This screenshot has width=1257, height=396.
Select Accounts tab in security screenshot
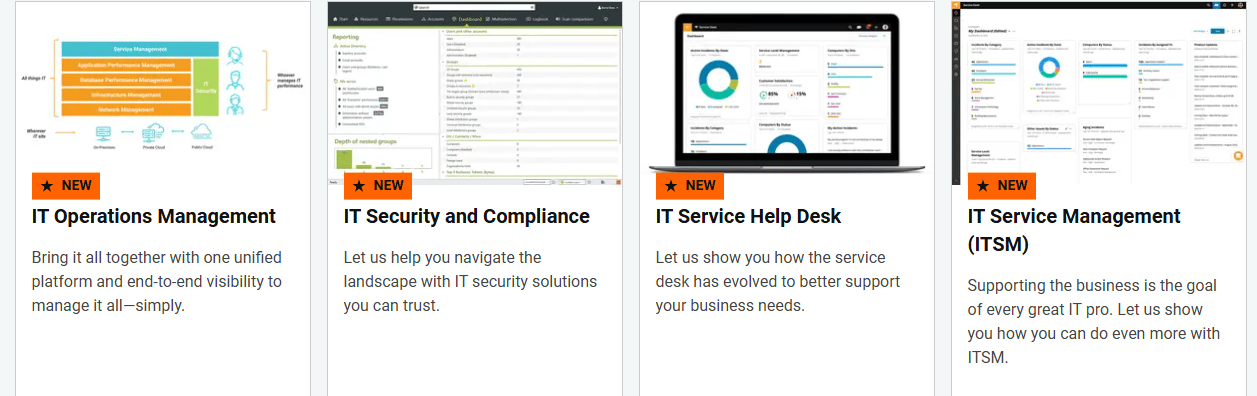coord(433,18)
